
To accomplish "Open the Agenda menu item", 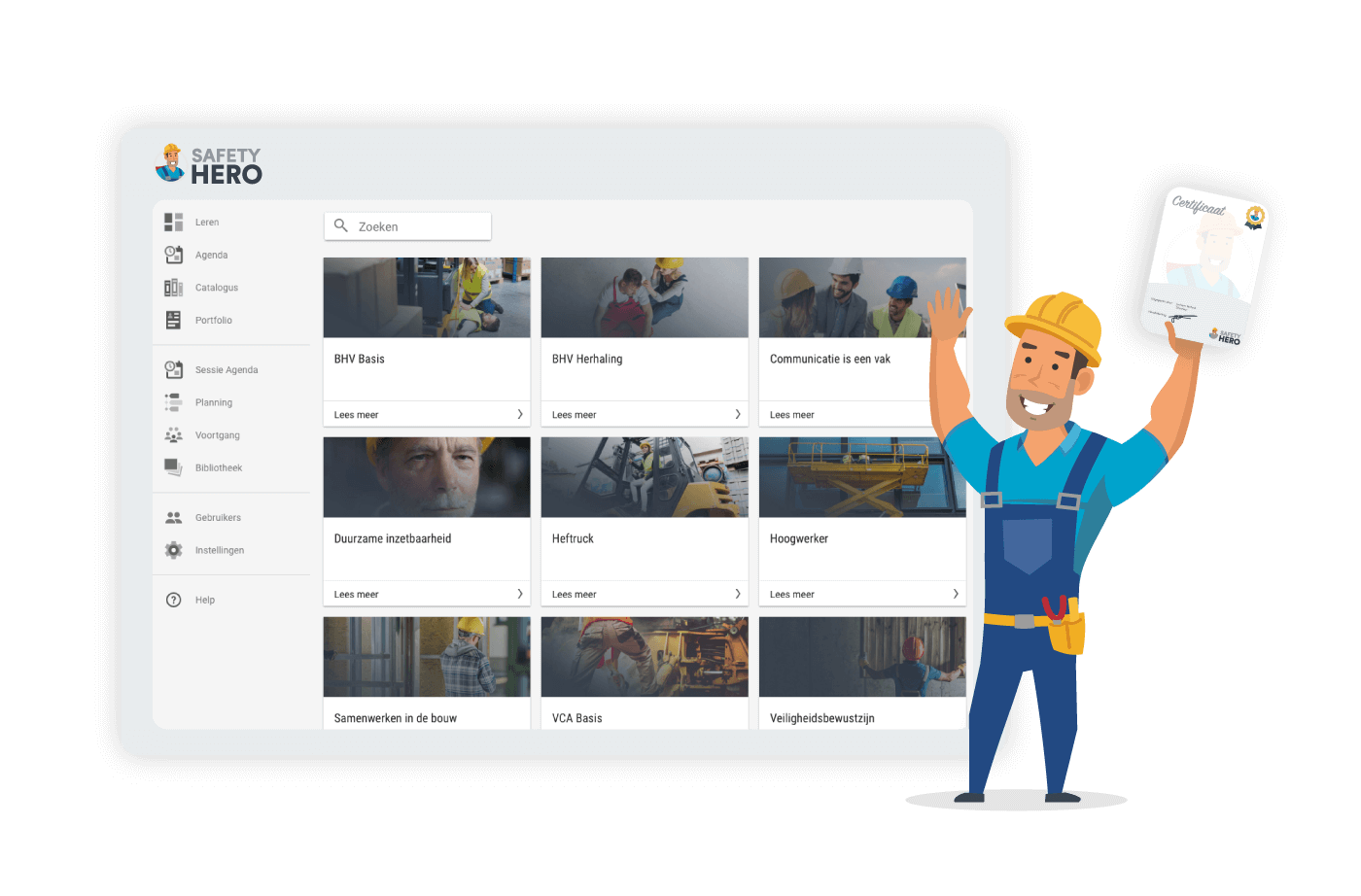I will (211, 256).
